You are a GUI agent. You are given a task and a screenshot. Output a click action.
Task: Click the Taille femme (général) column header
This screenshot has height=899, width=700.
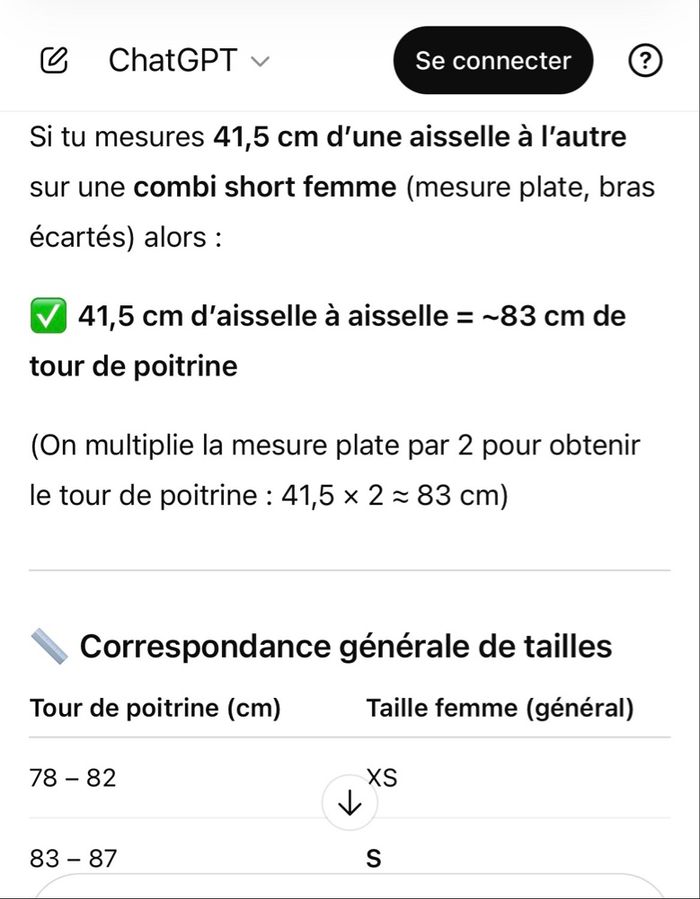500,709
